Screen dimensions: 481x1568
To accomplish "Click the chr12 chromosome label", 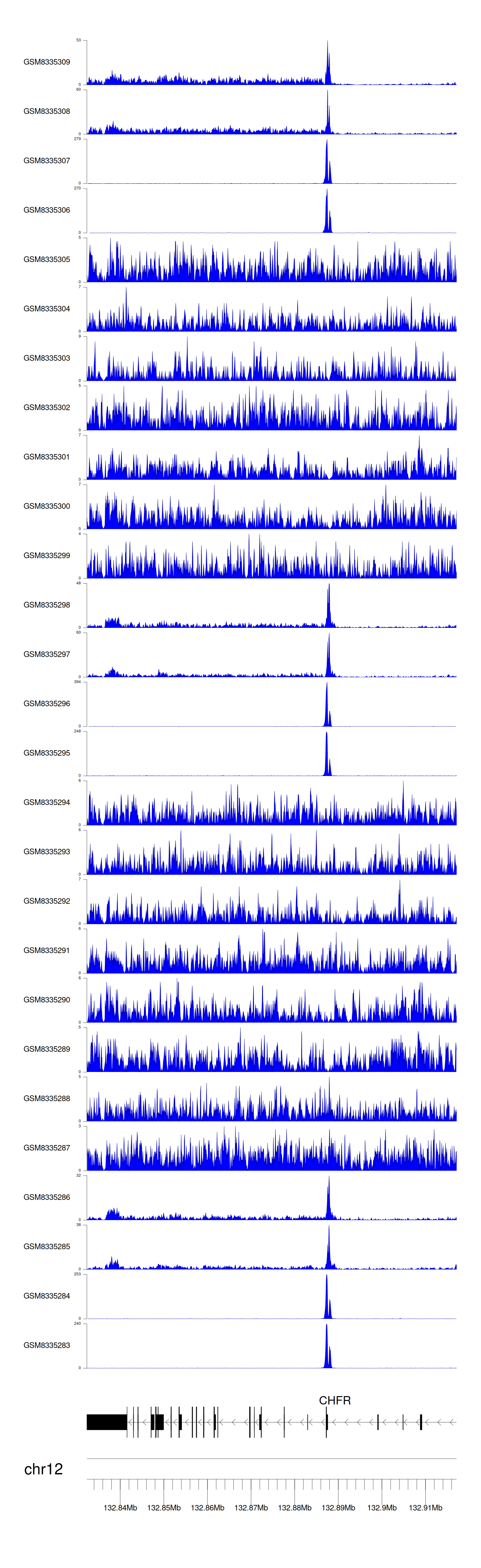I will [x=43, y=1469].
